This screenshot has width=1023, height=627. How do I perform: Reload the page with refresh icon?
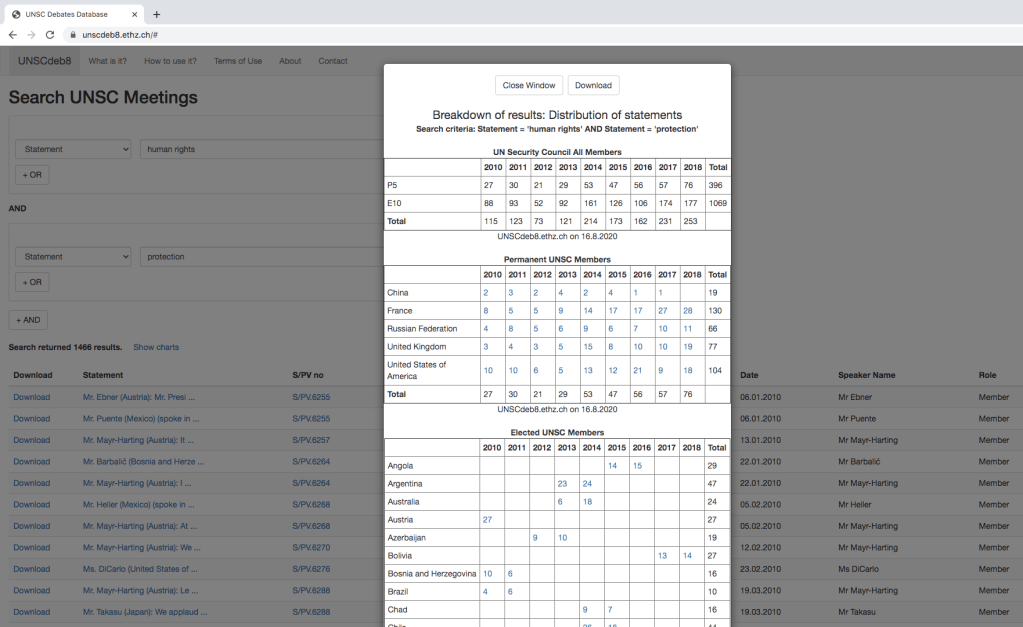[x=50, y=34]
